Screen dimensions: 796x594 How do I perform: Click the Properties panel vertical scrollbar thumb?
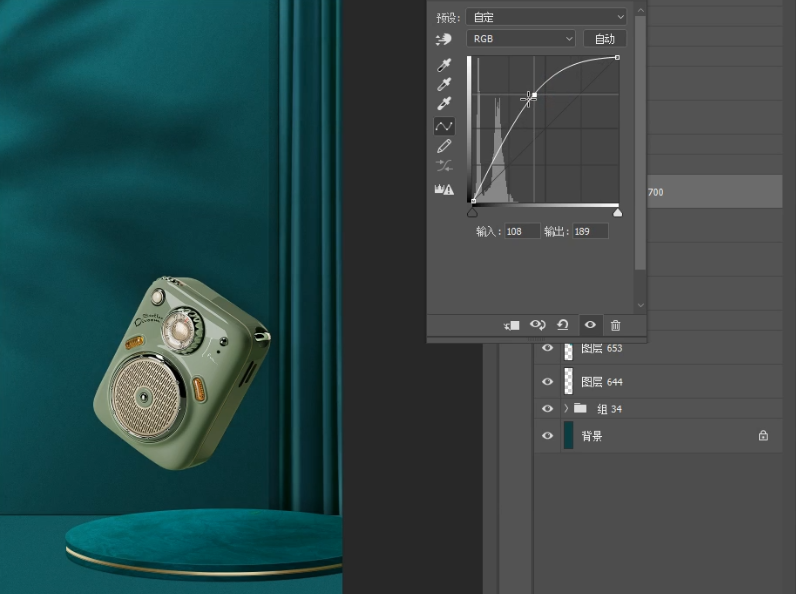pos(640,143)
